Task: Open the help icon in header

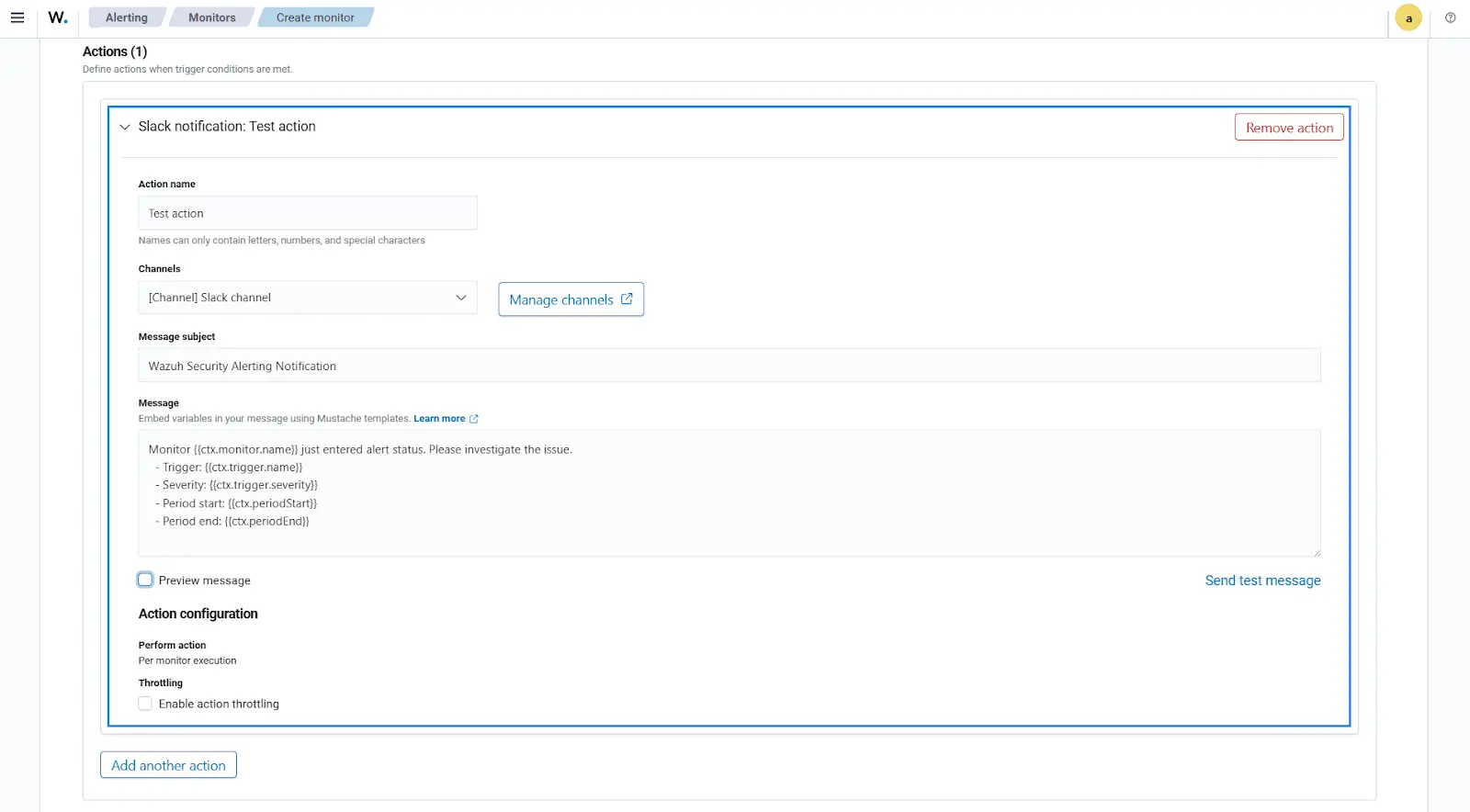Action: click(1451, 17)
